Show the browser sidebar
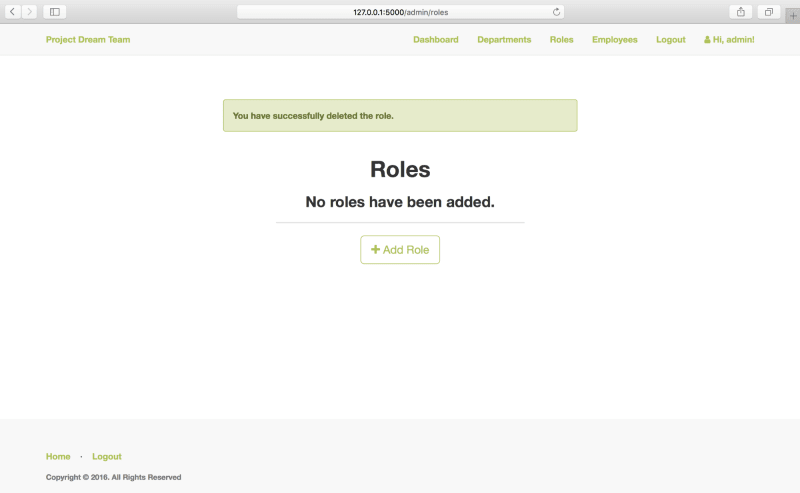 coord(55,11)
